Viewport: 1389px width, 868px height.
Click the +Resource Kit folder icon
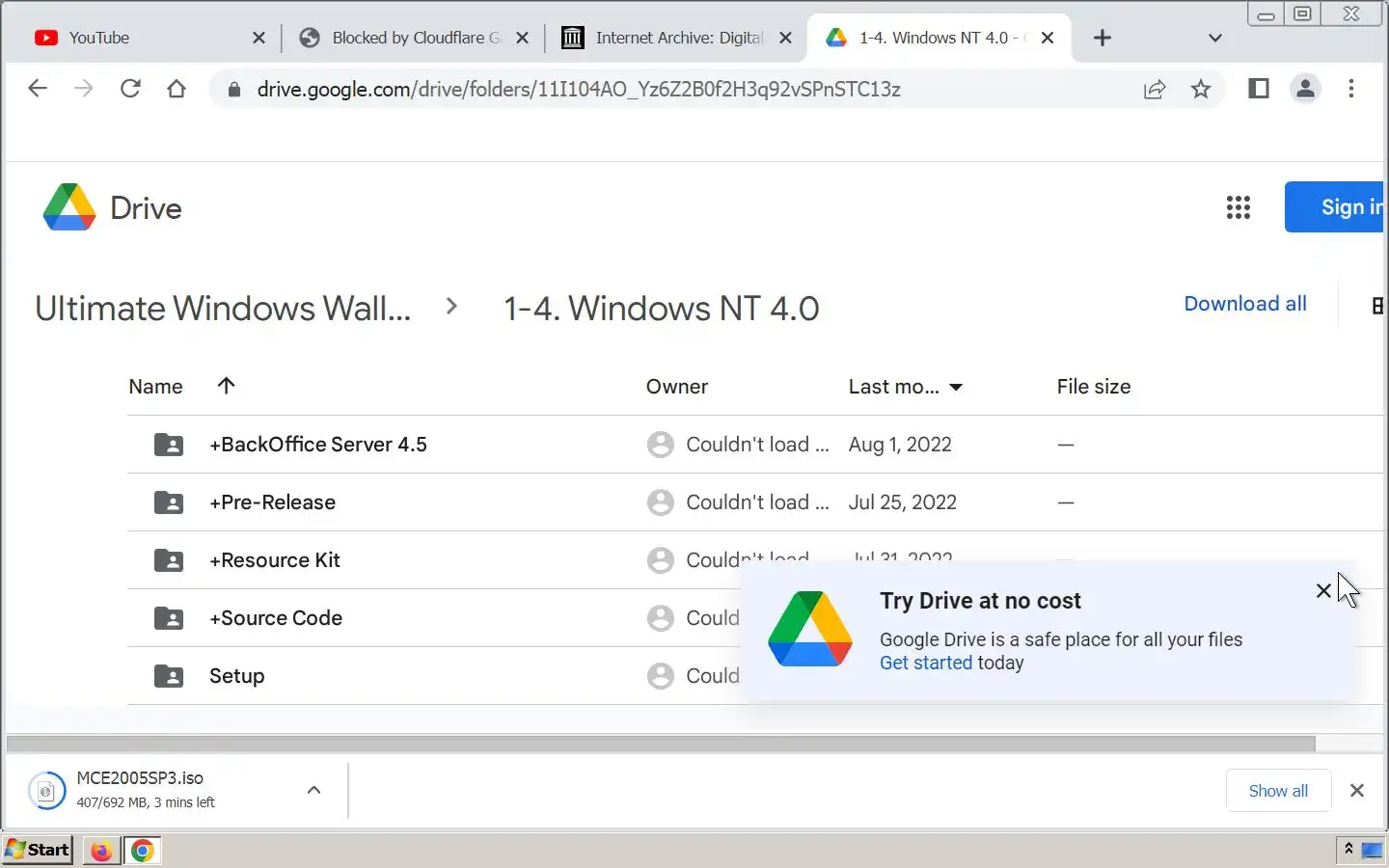coord(169,560)
